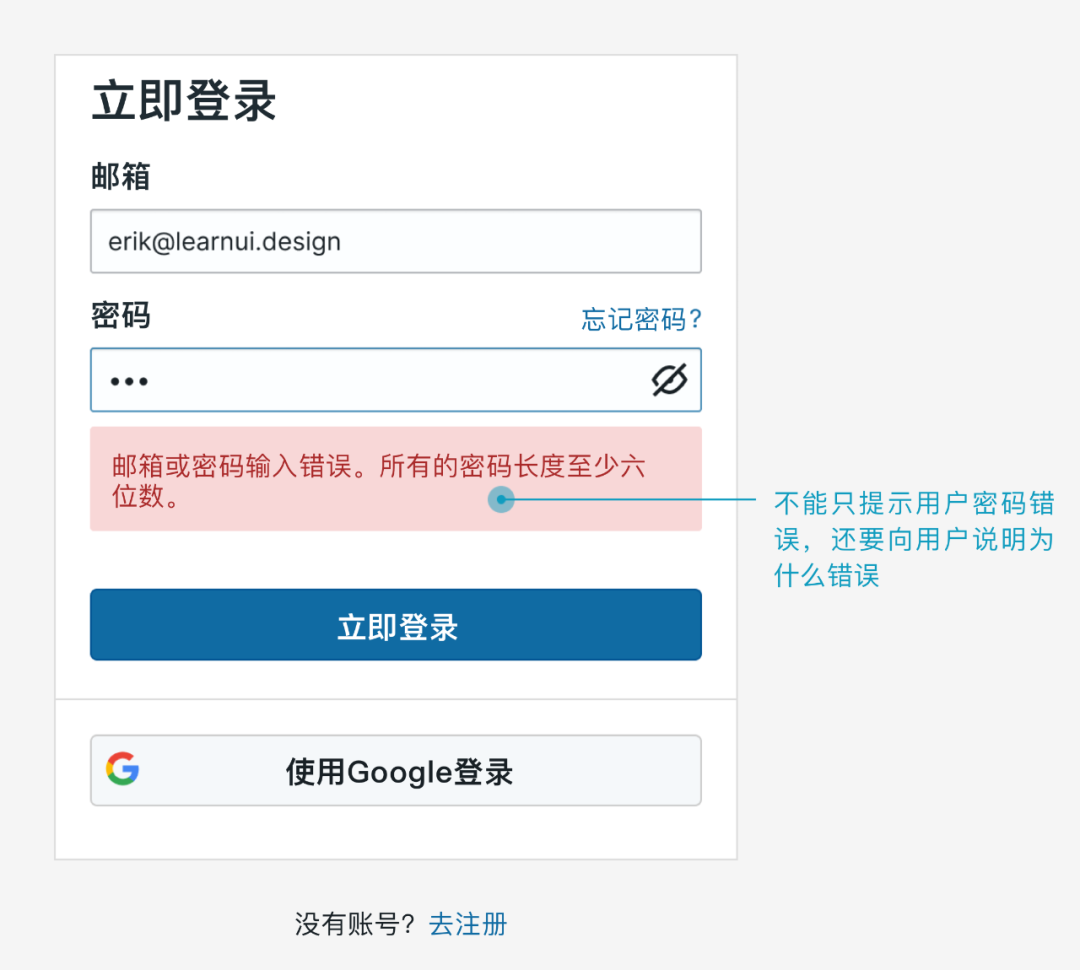
Task: Click the blue annotation dot marker
Action: [501, 499]
